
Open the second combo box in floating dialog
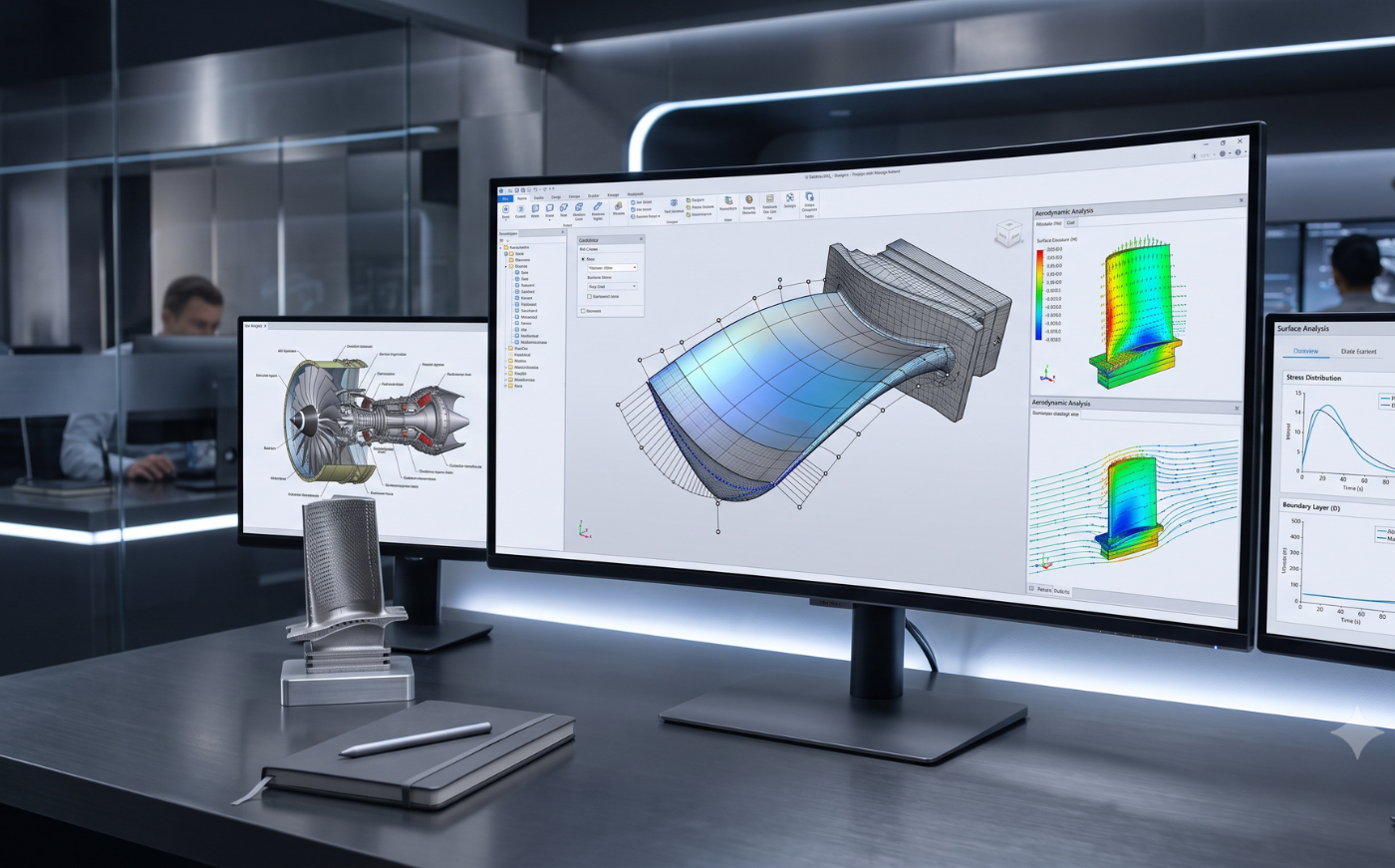[x=612, y=286]
